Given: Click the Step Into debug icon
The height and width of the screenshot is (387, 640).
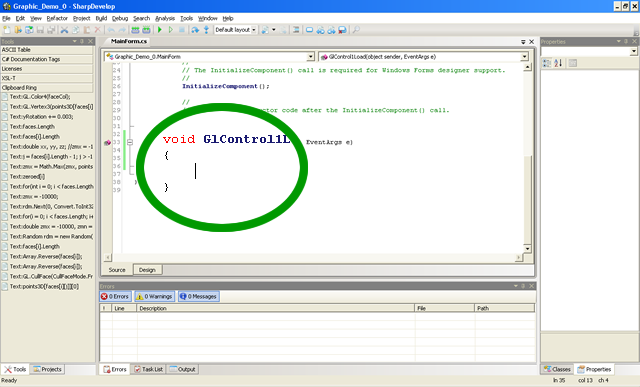Looking at the screenshot, I should click(x=206, y=30).
